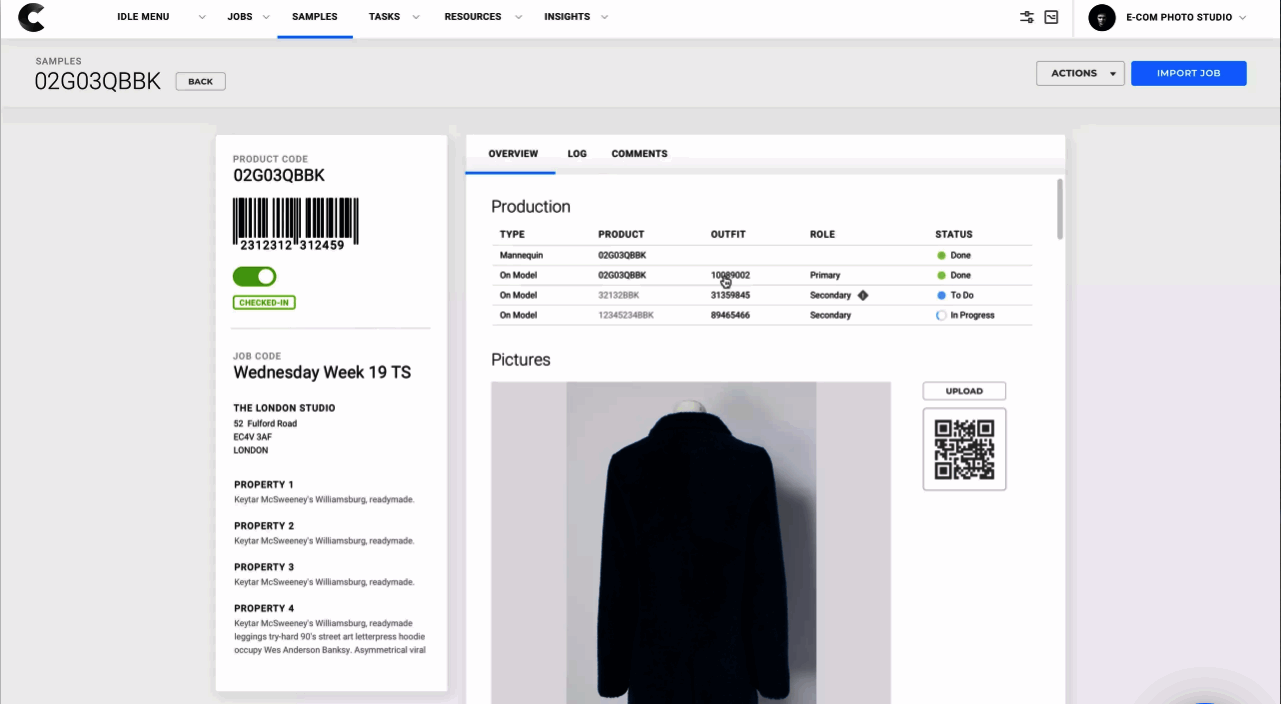The height and width of the screenshot is (704, 1281).
Task: Click product code 32132BBK in table
Action: (x=618, y=295)
